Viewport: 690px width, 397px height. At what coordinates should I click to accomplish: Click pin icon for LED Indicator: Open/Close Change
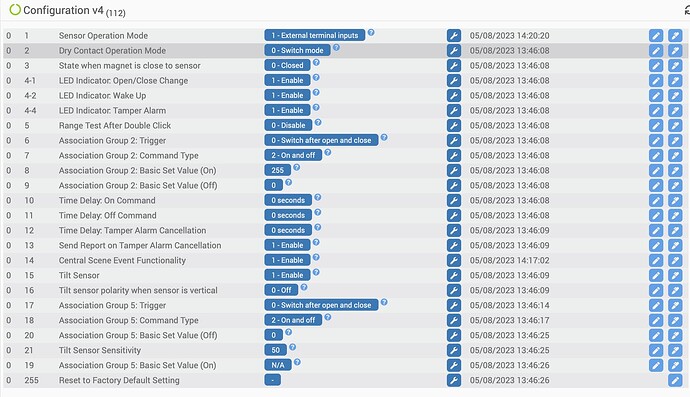click(x=675, y=81)
